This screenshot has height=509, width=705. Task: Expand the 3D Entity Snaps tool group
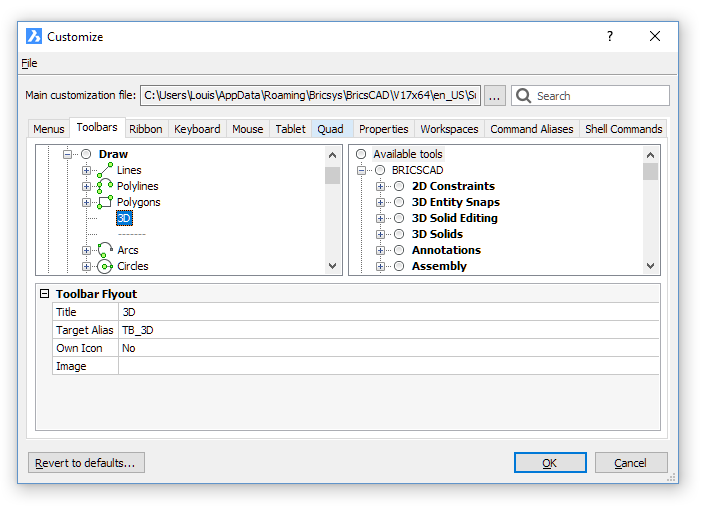point(380,202)
